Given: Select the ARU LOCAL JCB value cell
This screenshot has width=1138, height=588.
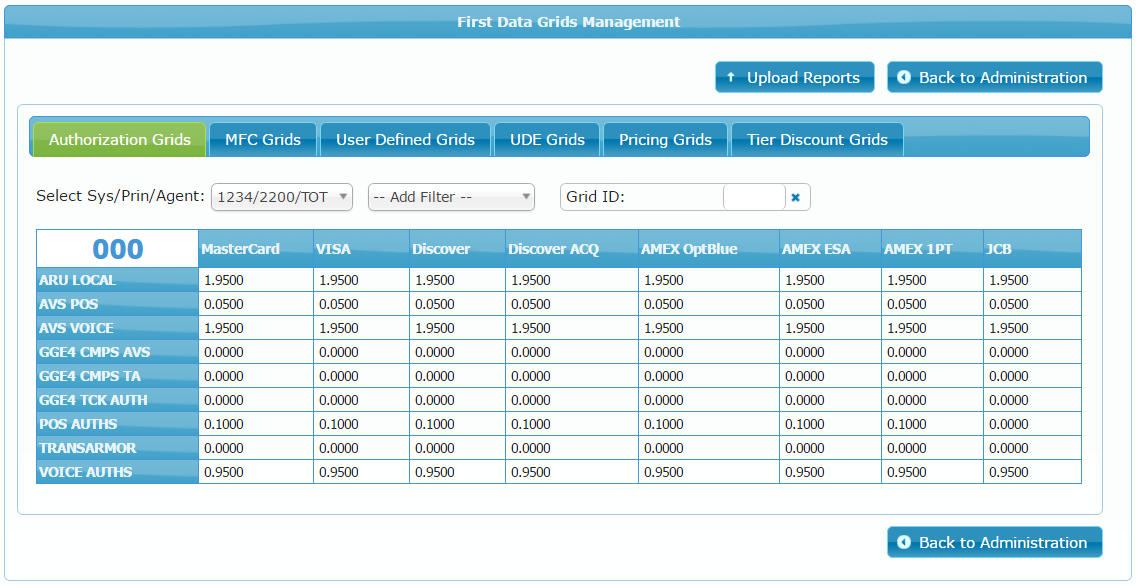Looking at the screenshot, I should click(1033, 280).
